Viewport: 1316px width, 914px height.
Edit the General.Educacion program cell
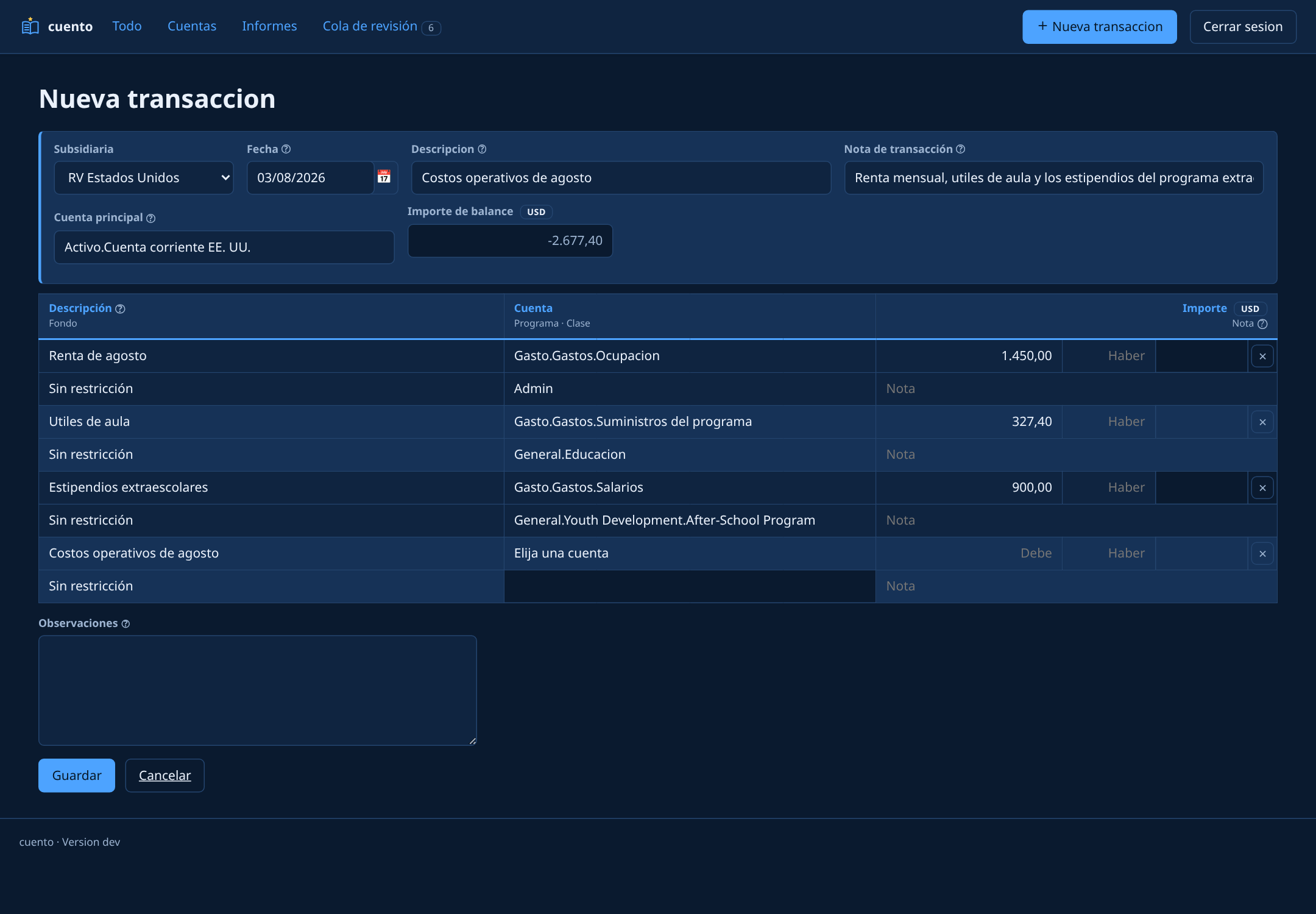coord(690,455)
